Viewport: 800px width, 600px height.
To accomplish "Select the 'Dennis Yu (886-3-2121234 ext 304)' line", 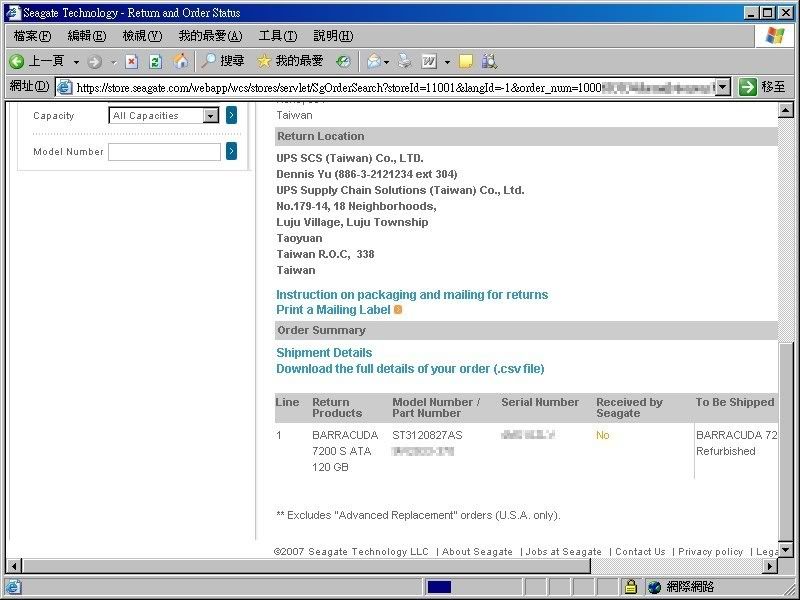I will 367,174.
